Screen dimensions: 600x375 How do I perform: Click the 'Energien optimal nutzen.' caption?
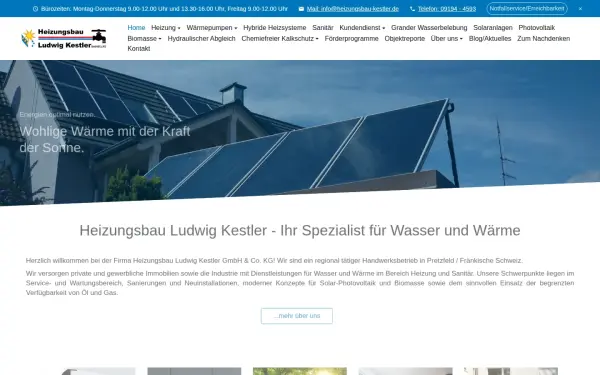pos(57,114)
